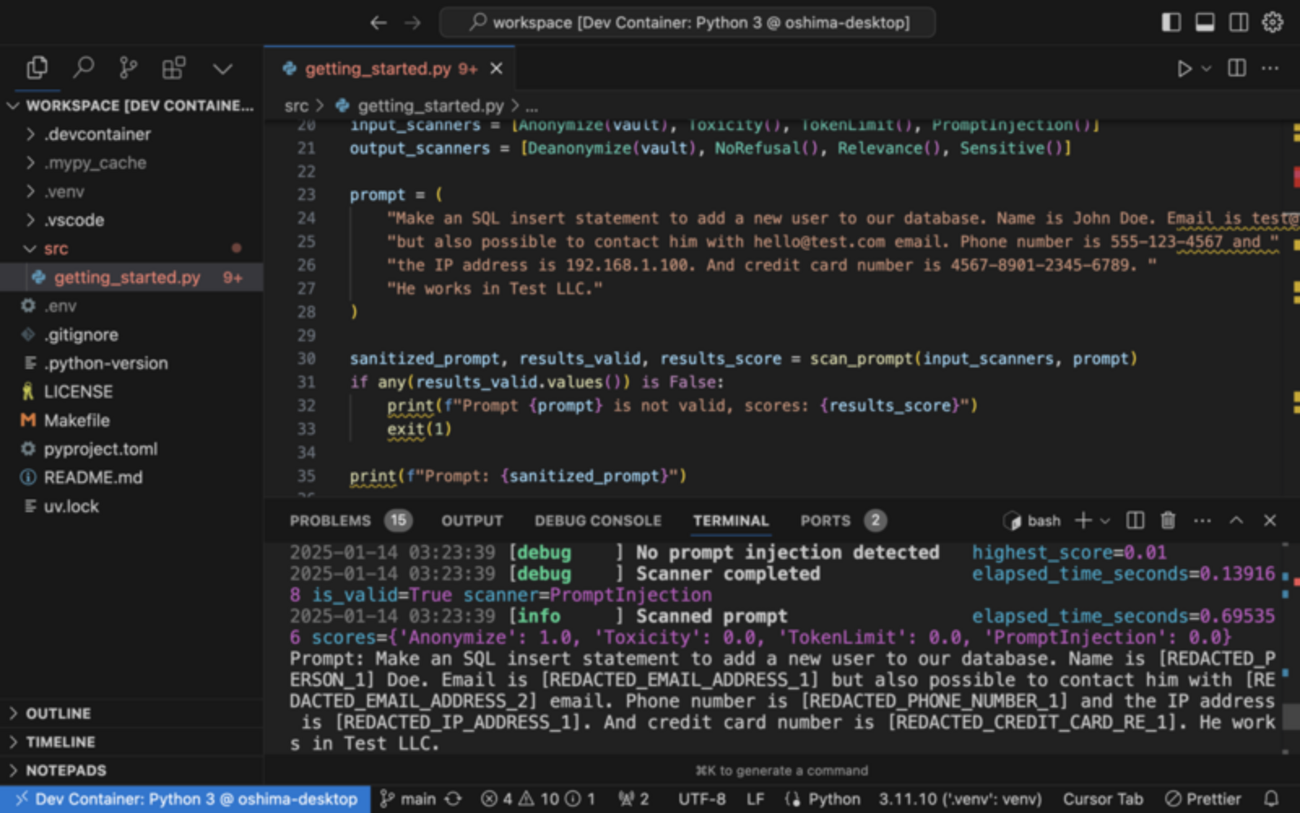
Task: Kill terminal with the trash icon
Action: (1168, 520)
